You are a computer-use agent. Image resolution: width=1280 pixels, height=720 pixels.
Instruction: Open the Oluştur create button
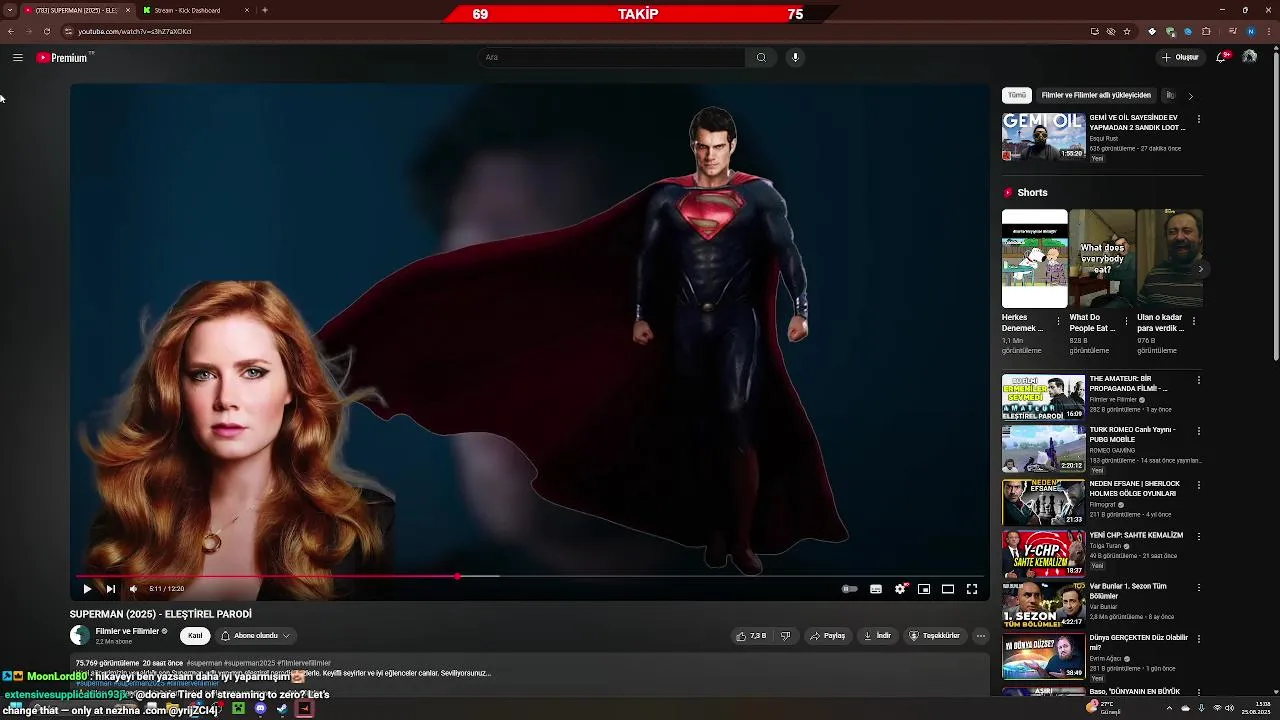(x=1180, y=57)
